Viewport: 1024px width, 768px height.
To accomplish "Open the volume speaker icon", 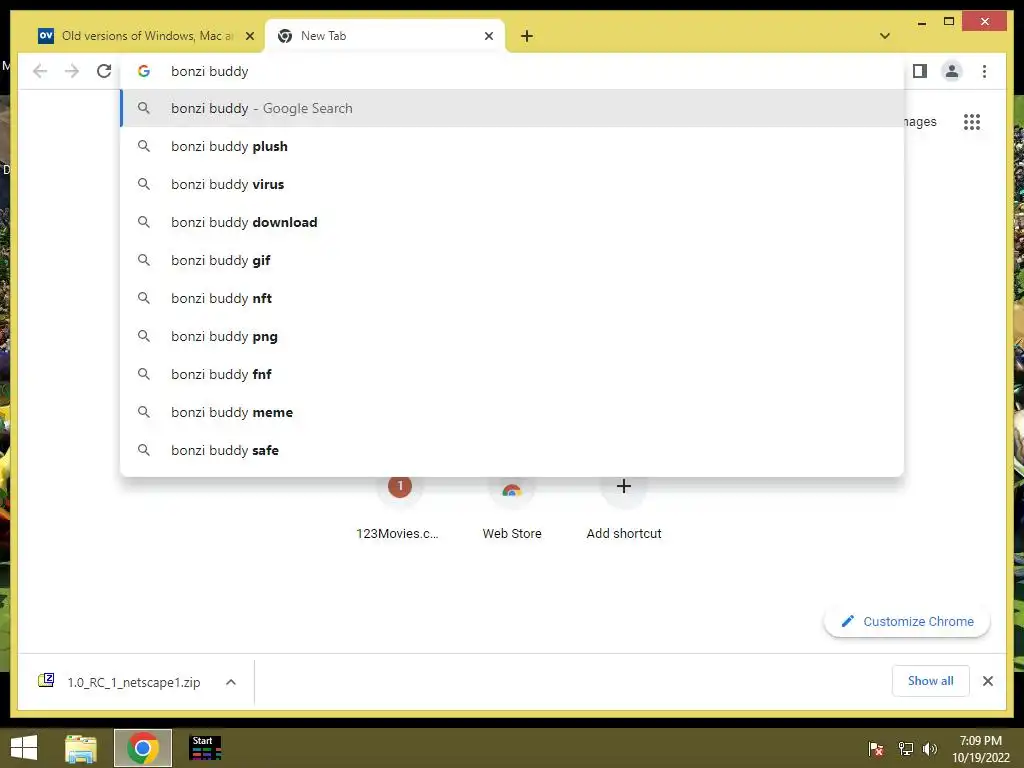I will tap(929, 749).
